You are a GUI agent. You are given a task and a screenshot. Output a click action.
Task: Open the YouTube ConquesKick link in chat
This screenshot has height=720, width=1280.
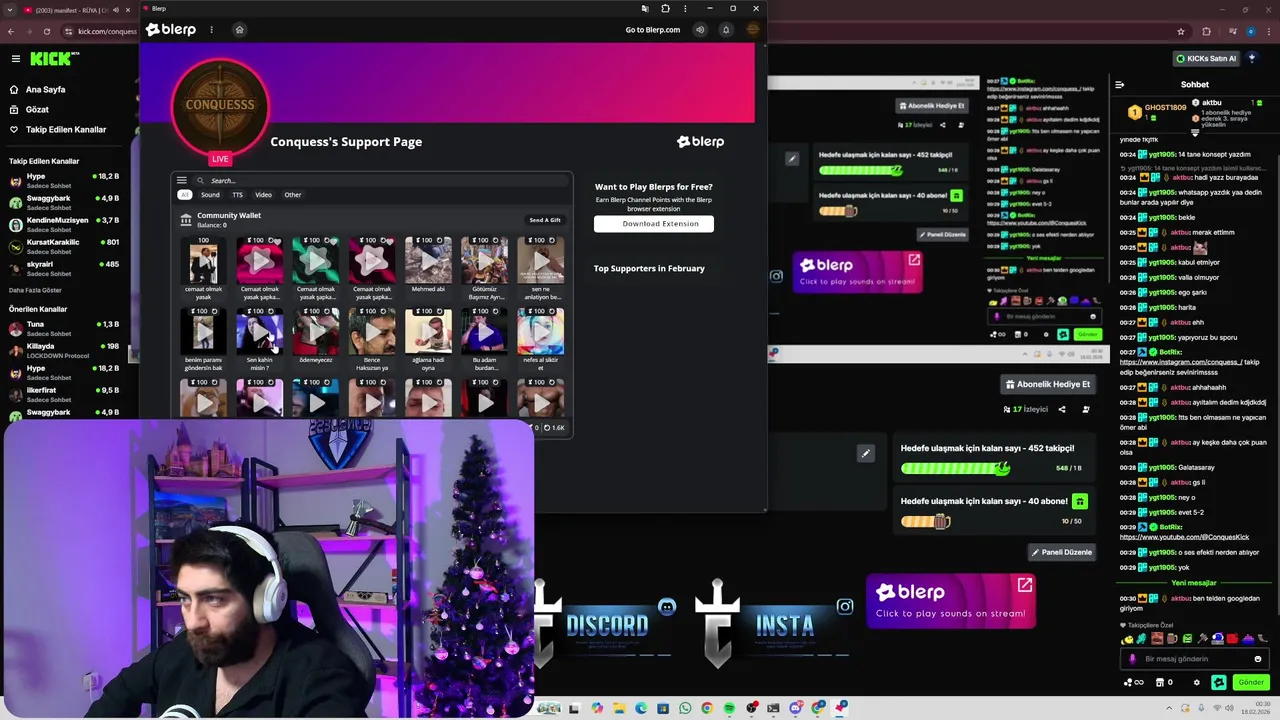(x=1184, y=537)
